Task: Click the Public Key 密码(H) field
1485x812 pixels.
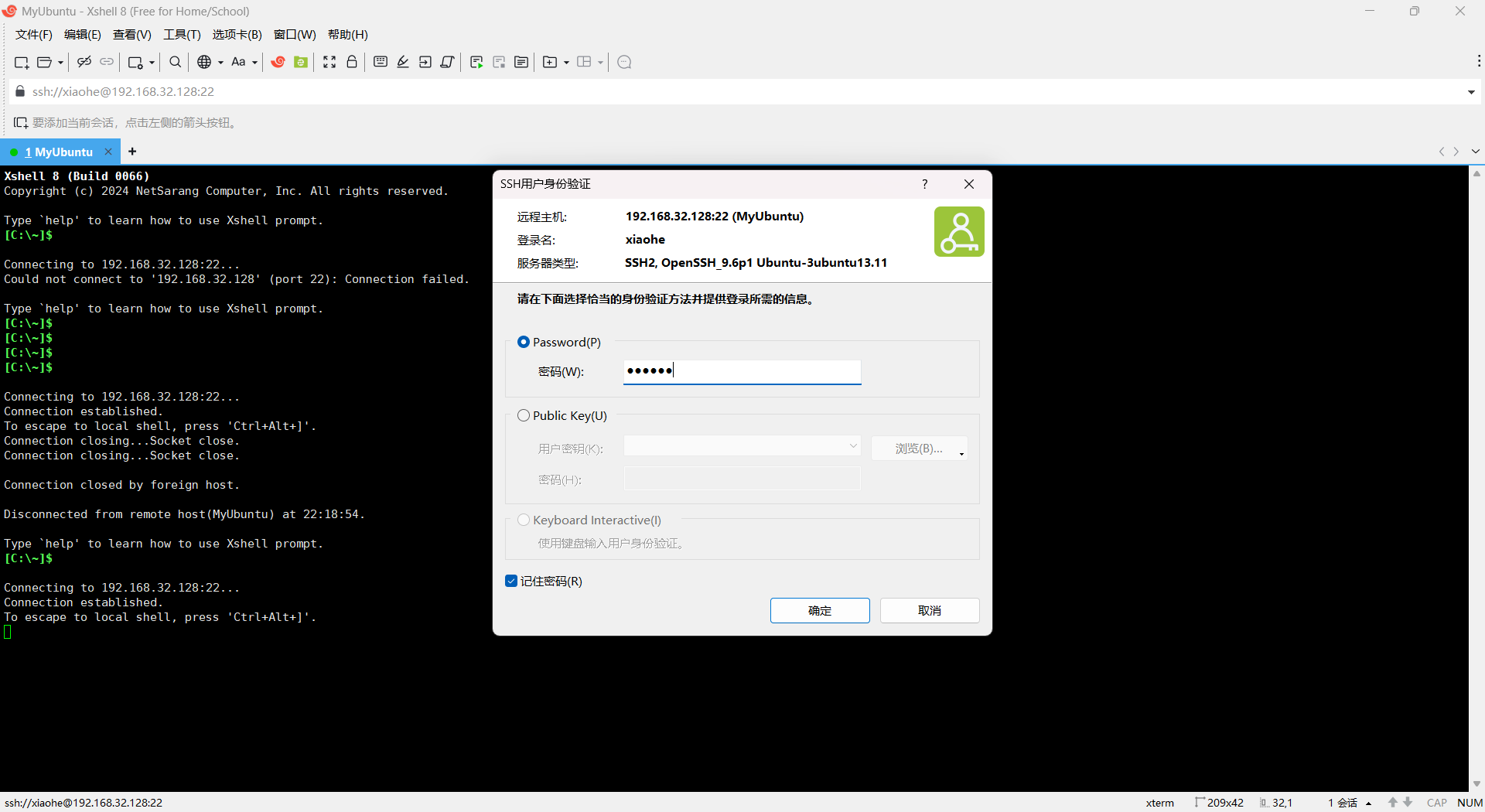Action: pos(742,479)
